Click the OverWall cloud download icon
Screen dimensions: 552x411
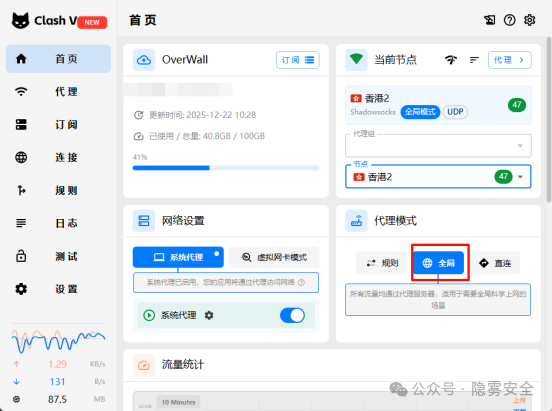tap(144, 60)
